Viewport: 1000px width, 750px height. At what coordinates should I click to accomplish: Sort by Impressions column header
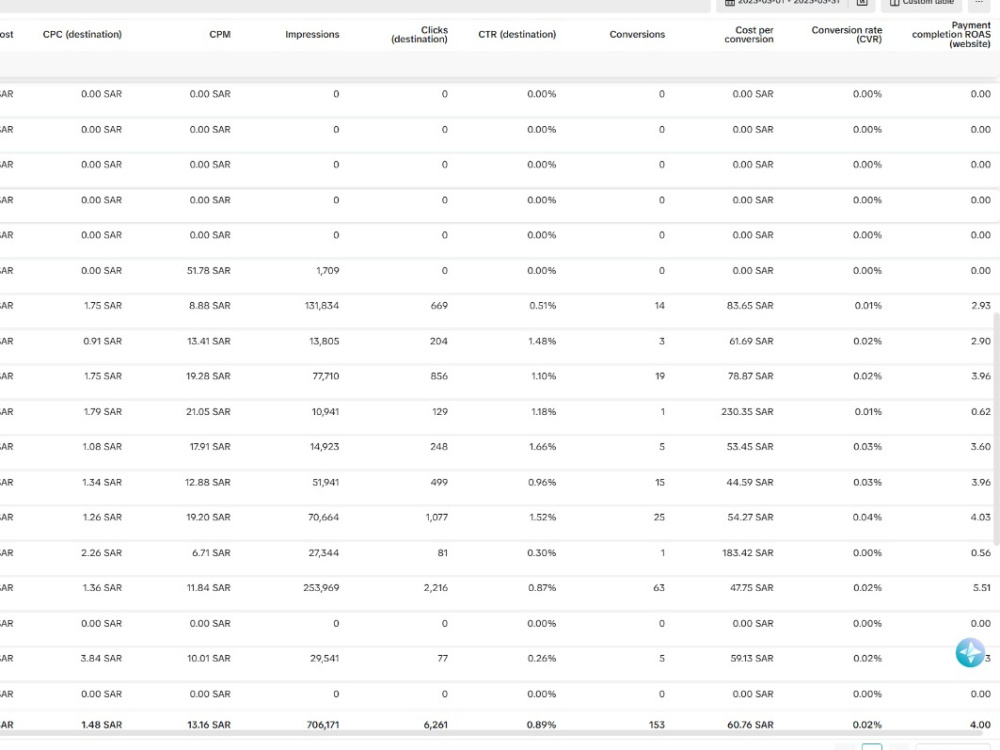tap(312, 34)
